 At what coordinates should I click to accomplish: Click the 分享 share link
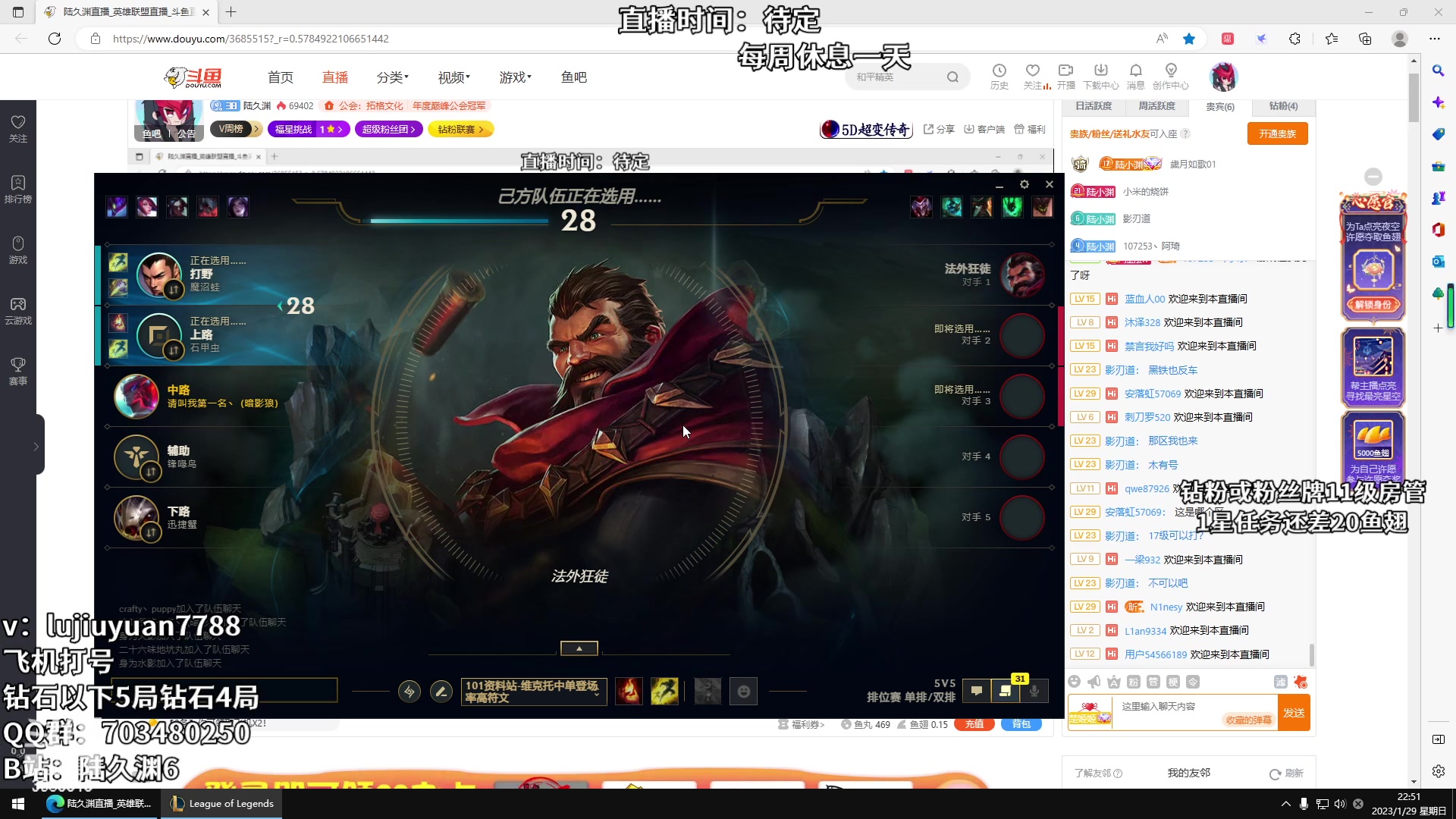(939, 130)
